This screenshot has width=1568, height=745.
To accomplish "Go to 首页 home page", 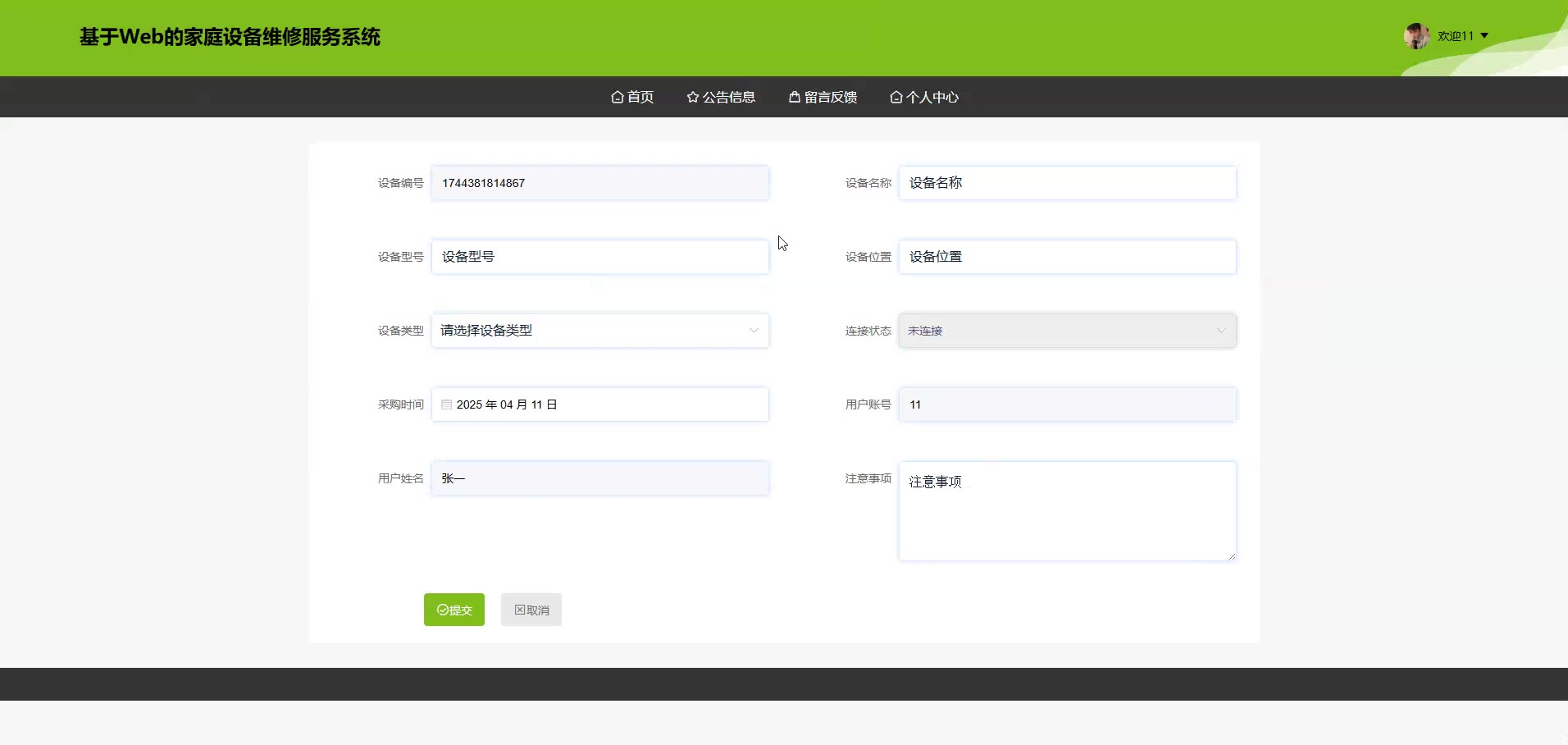I will click(632, 97).
